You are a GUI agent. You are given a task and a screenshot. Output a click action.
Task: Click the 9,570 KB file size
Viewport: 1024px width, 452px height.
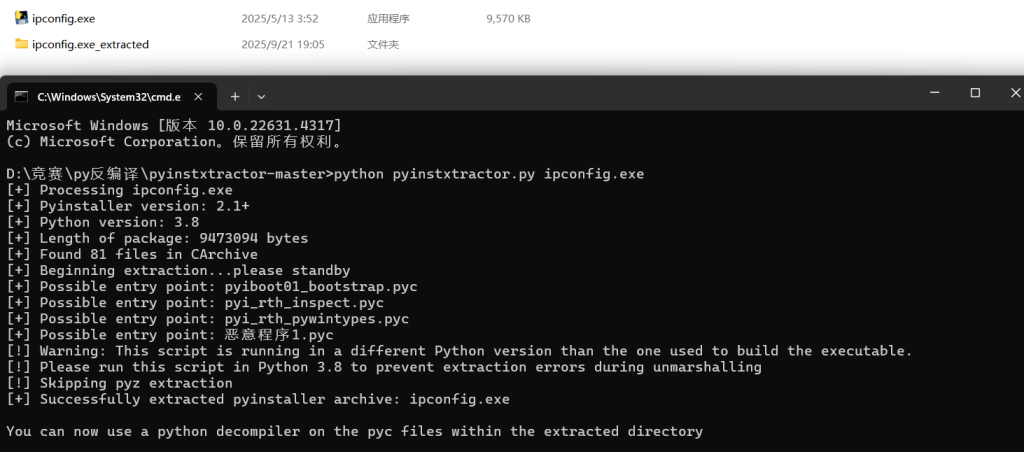[507, 18]
